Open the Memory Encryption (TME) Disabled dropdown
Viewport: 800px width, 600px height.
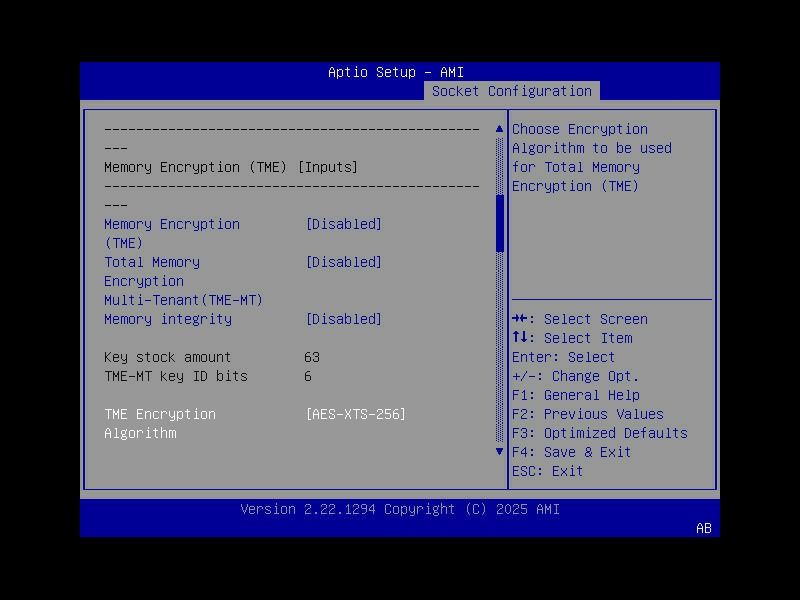coord(344,224)
